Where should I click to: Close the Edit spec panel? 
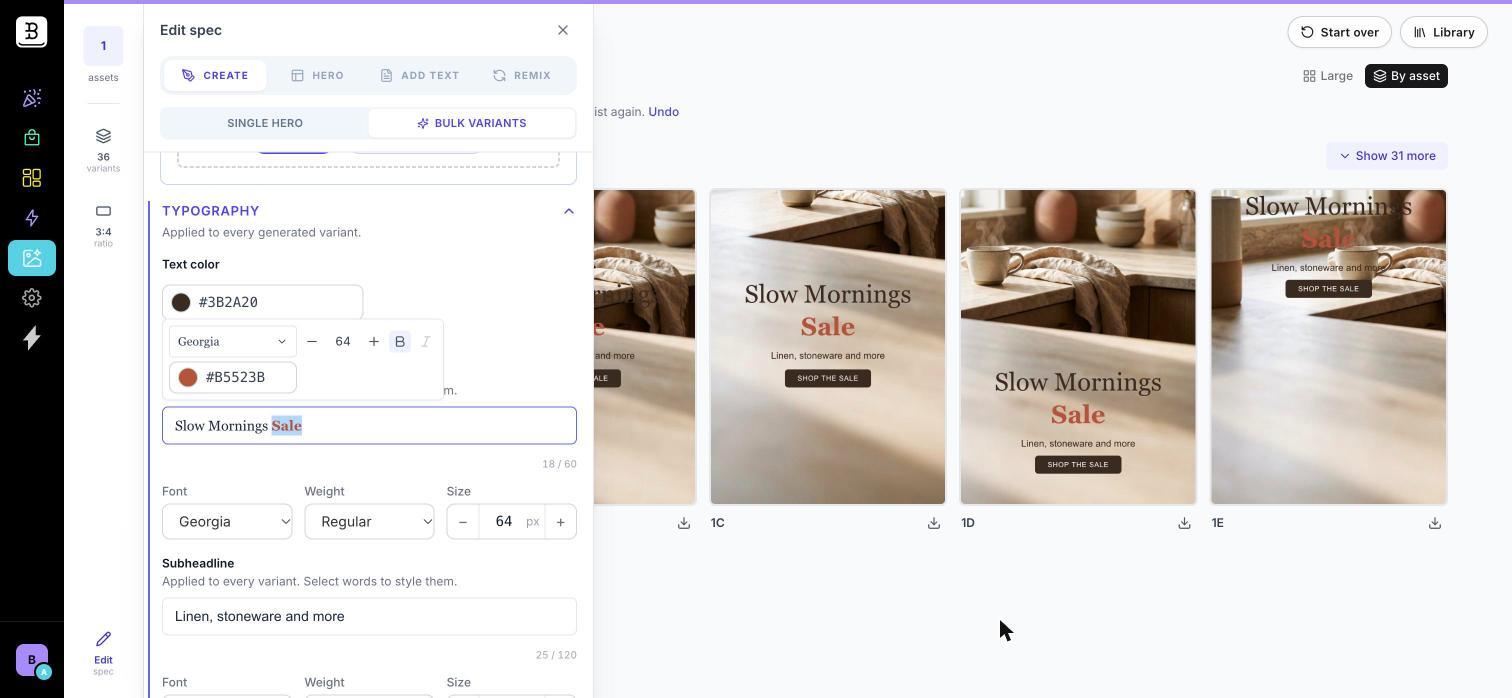563,30
